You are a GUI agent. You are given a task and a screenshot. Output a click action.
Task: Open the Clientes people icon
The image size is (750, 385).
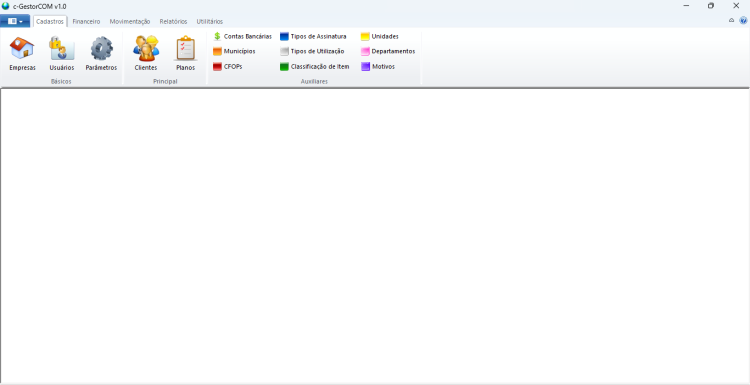pyautogui.click(x=146, y=48)
